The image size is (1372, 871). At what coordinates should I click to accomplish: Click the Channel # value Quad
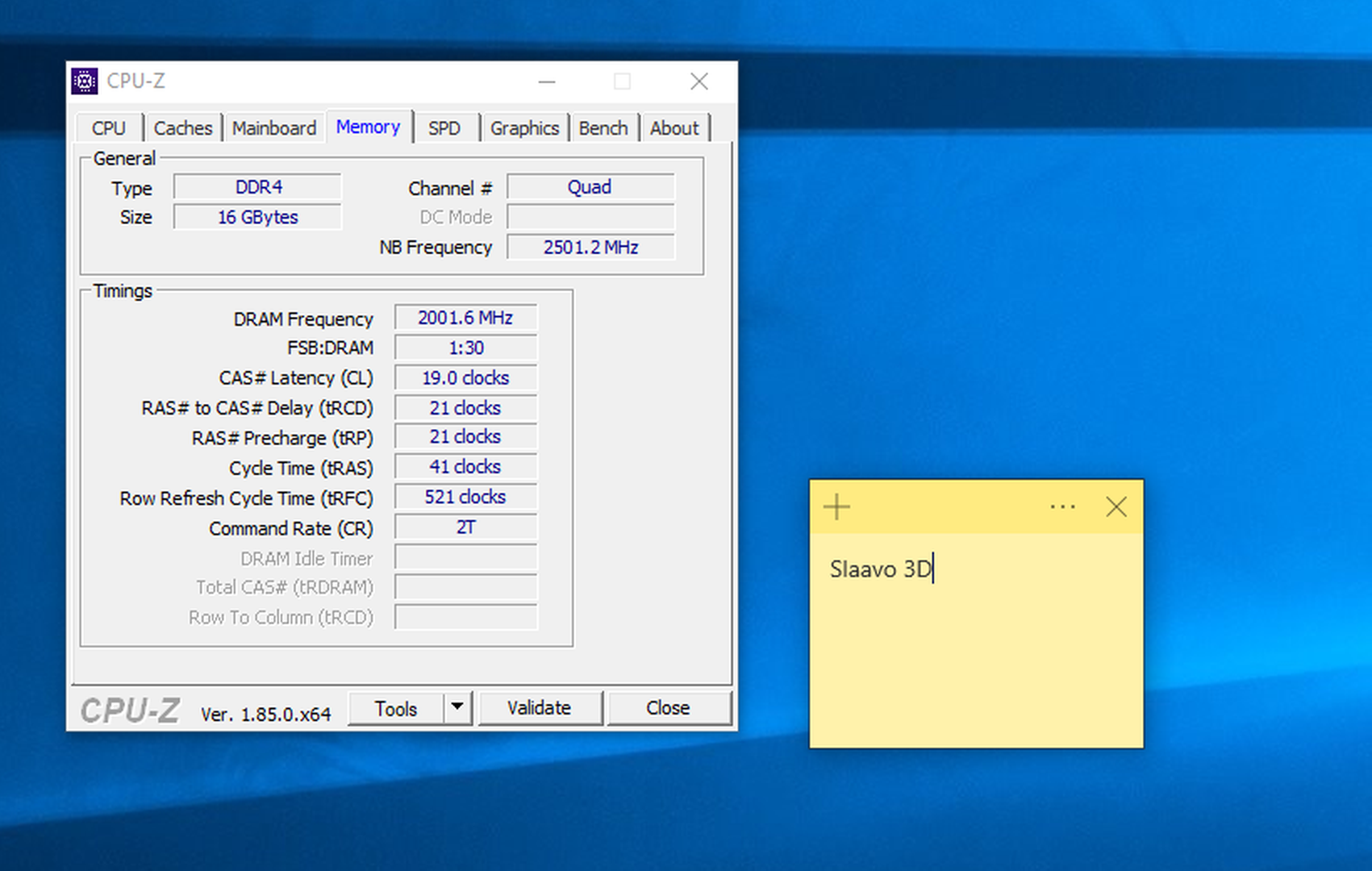(x=590, y=187)
